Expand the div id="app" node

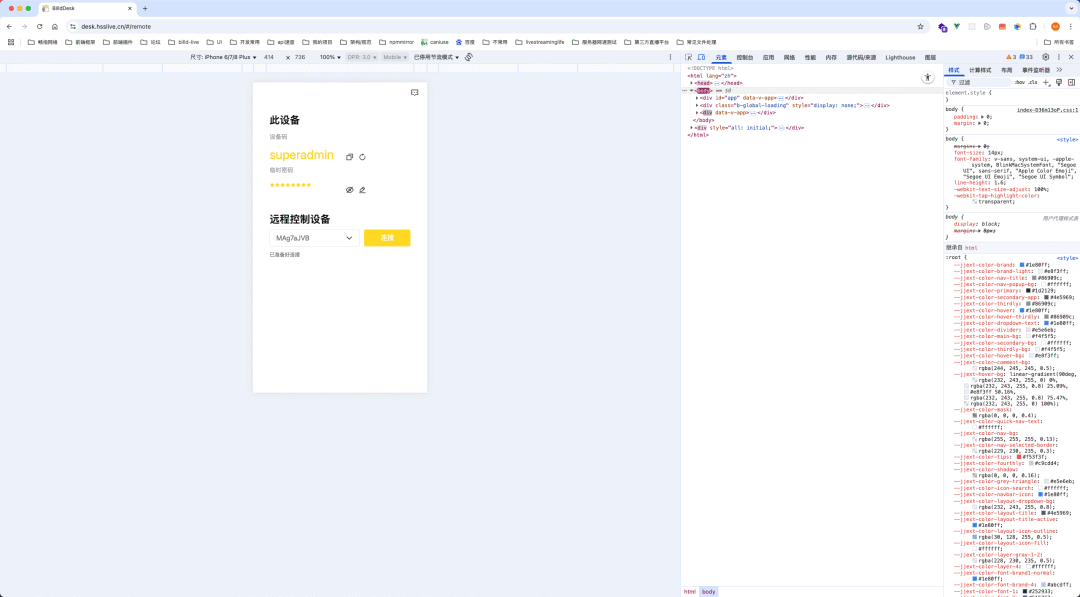point(697,98)
